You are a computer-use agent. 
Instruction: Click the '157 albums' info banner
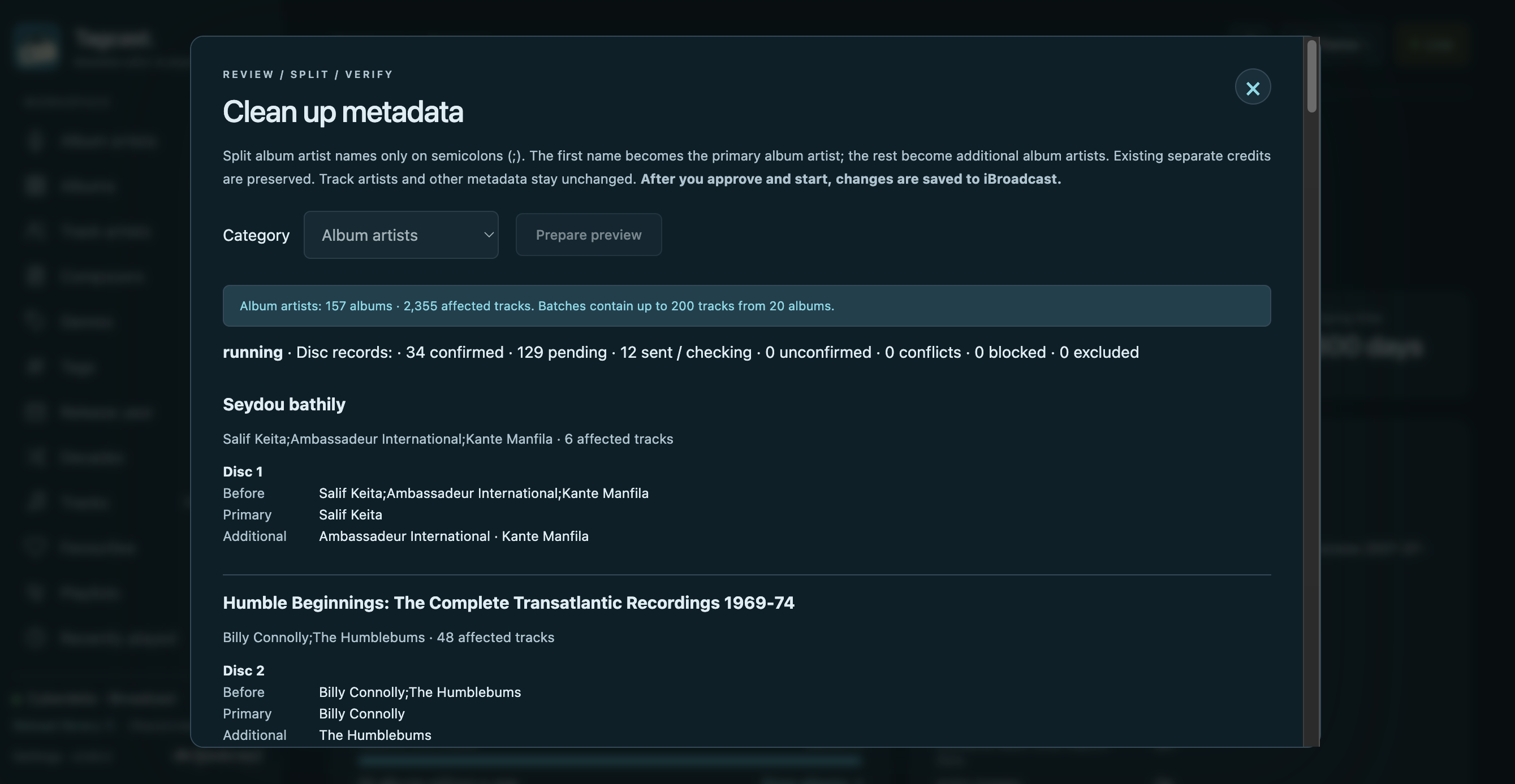click(747, 306)
